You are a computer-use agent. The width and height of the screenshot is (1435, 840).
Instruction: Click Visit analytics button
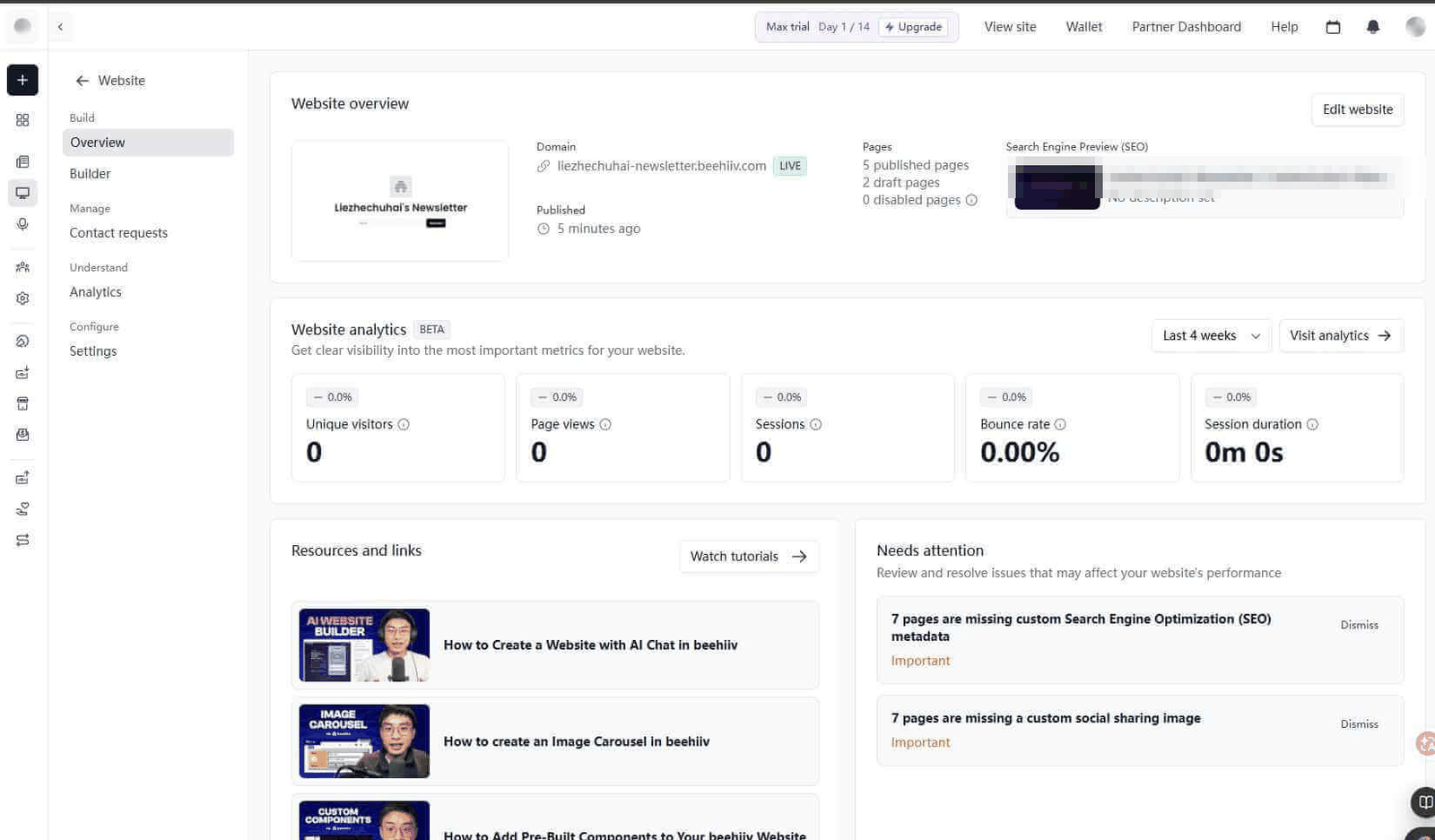pyautogui.click(x=1341, y=336)
